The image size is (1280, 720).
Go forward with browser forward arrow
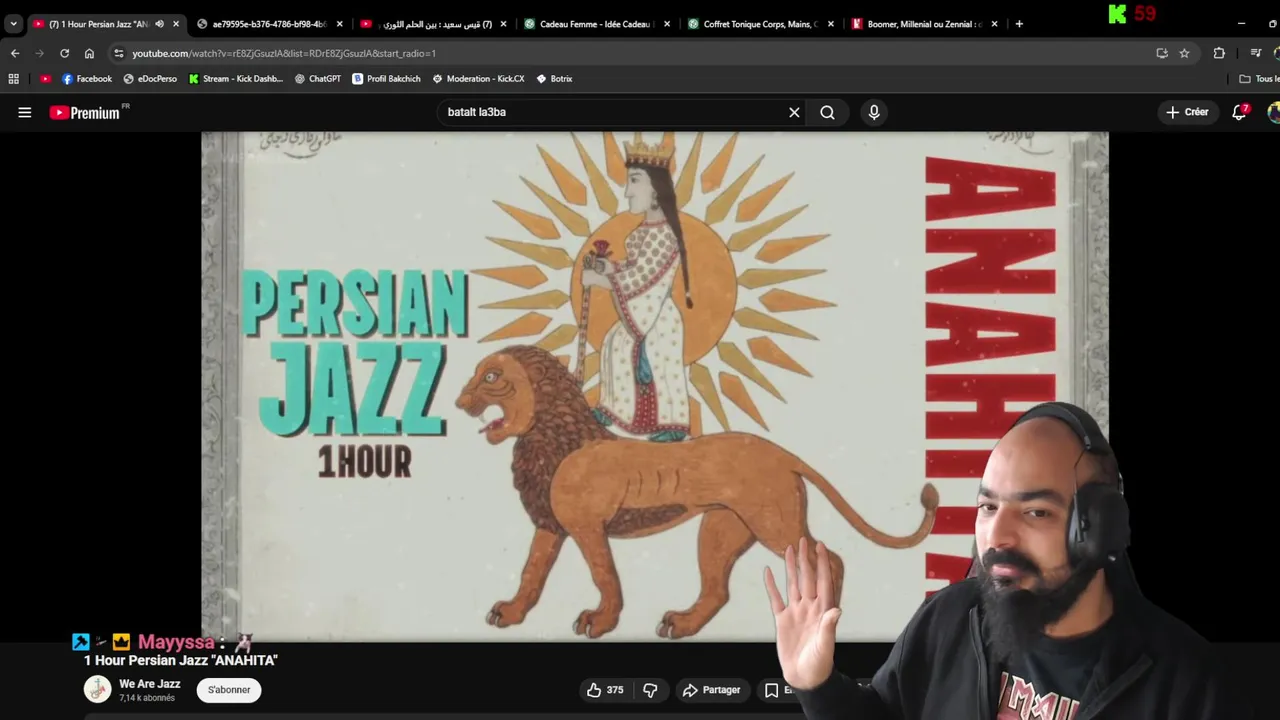tap(40, 53)
